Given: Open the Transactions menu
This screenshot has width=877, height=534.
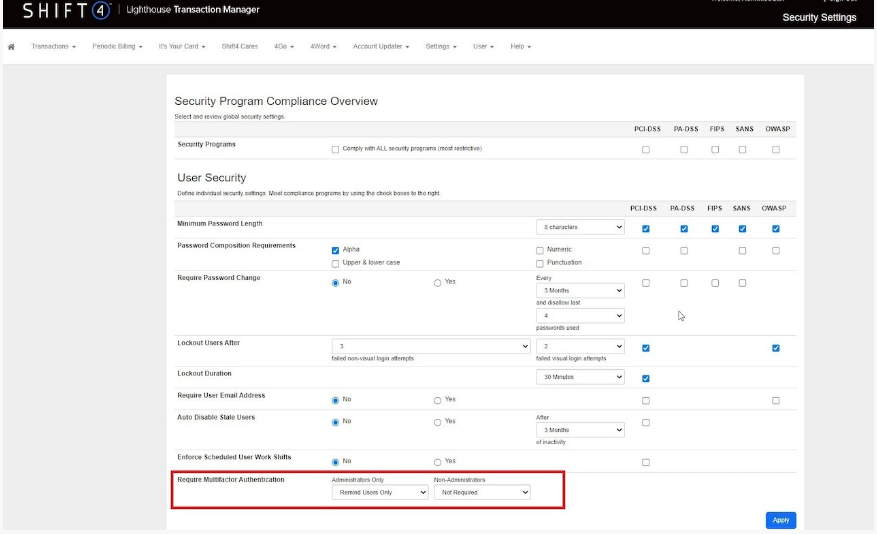Looking at the screenshot, I should 53,47.
